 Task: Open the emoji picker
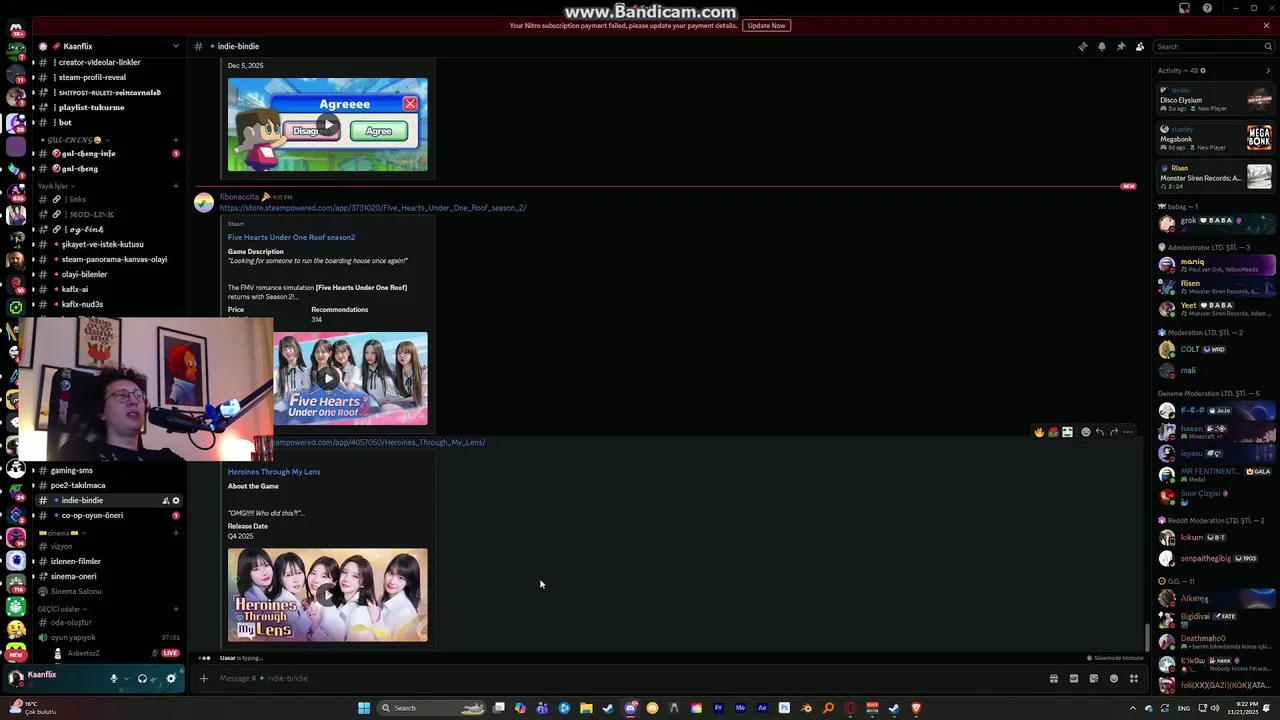(1114, 678)
